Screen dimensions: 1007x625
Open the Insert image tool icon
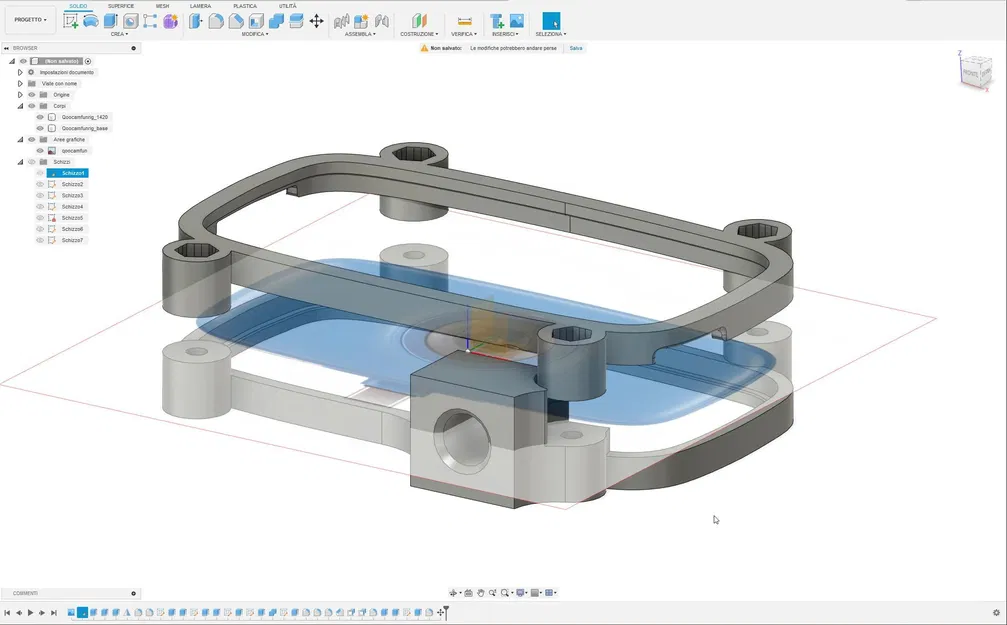pyautogui.click(x=516, y=21)
